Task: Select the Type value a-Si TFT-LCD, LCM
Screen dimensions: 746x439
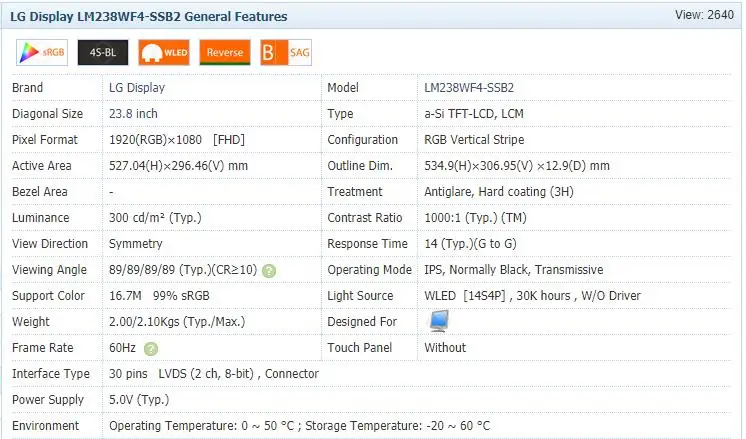Action: pyautogui.click(x=474, y=114)
